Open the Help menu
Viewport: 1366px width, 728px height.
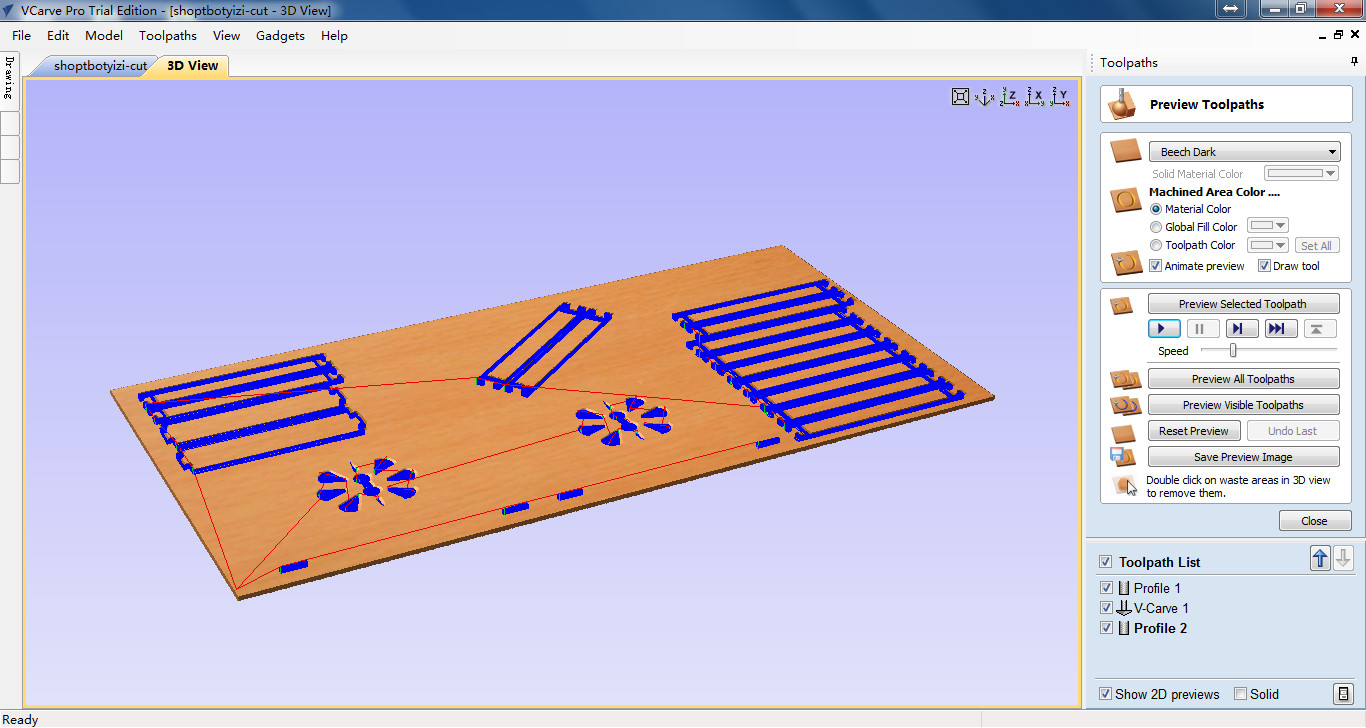point(334,35)
